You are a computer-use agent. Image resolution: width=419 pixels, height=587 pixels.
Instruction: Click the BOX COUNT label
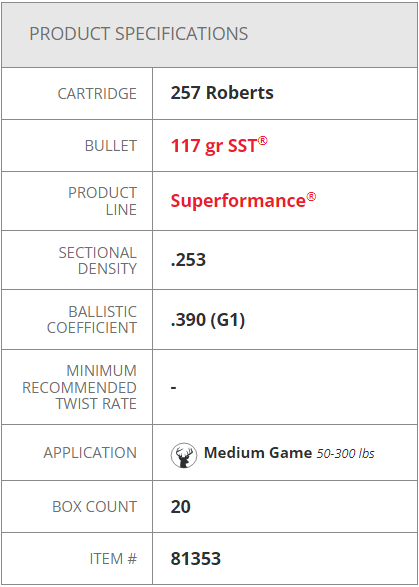(95, 507)
